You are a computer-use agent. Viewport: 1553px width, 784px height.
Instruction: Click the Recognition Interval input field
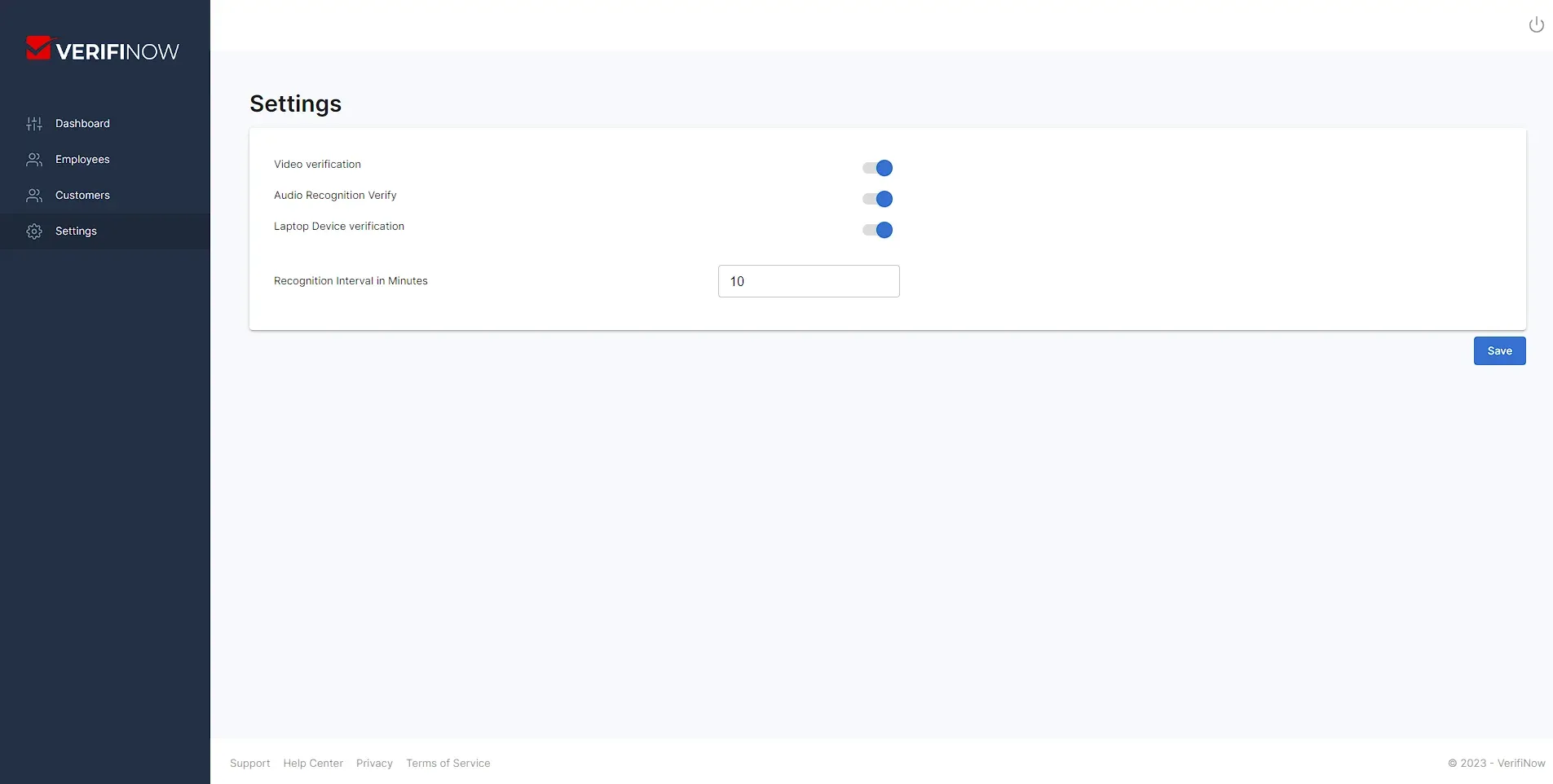click(x=808, y=280)
